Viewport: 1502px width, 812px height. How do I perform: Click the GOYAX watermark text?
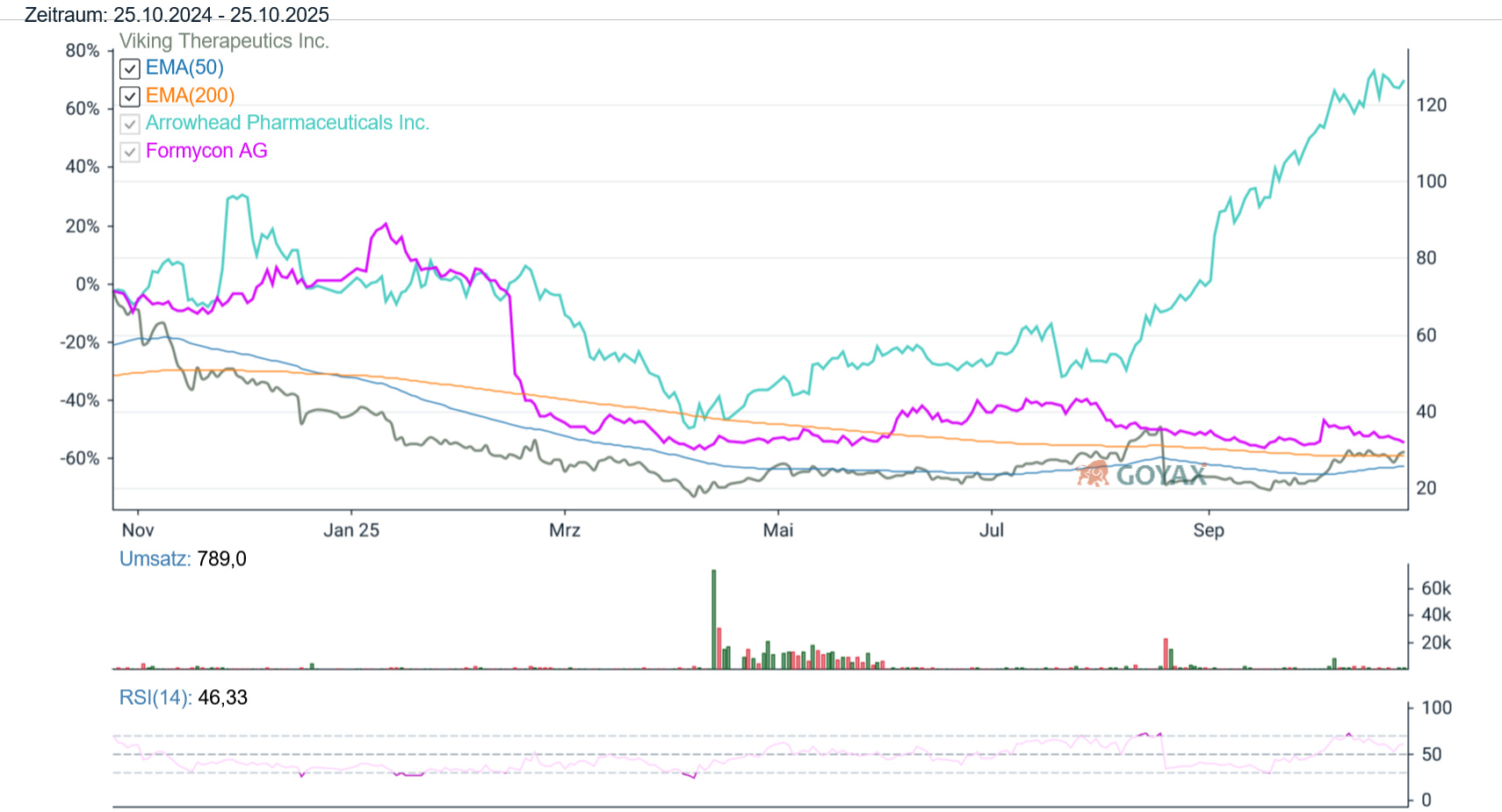pyautogui.click(x=1161, y=475)
